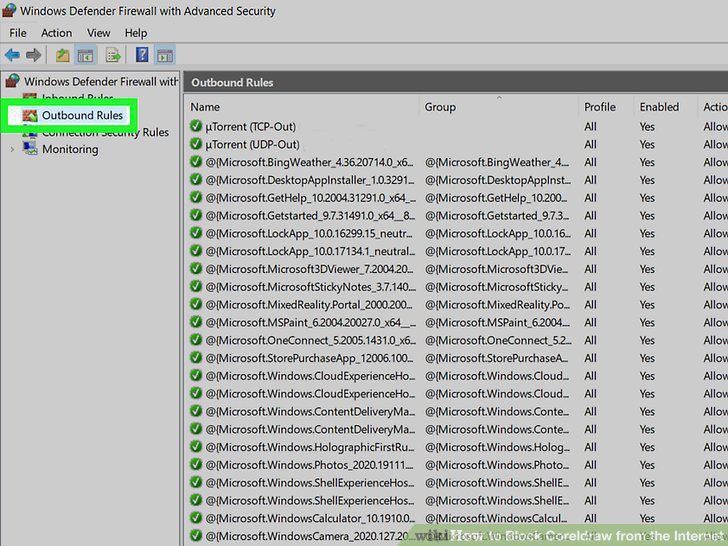
Task: Click the Forward arrow toolbar icon
Action: [x=33, y=56]
